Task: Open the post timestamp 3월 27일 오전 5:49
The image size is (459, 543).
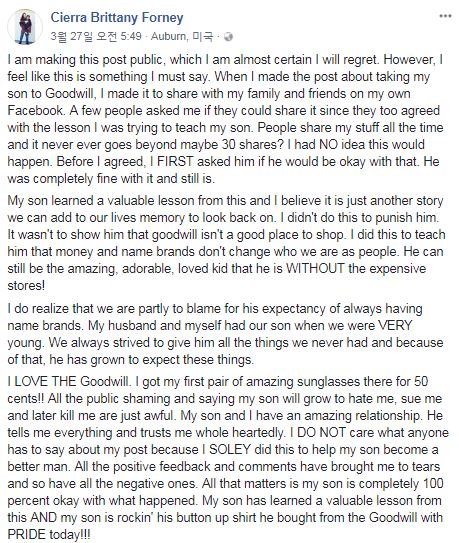Action: tap(96, 36)
